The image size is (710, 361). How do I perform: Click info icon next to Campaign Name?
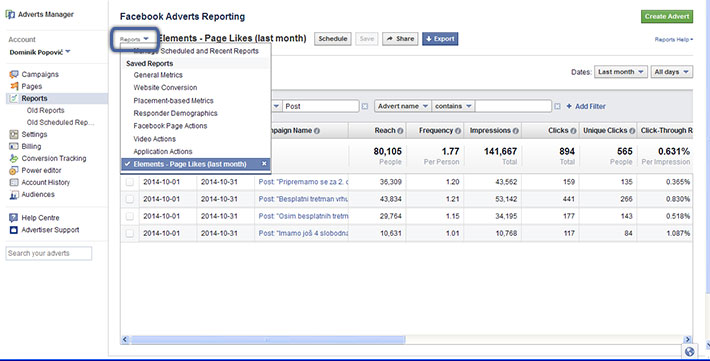tap(317, 131)
